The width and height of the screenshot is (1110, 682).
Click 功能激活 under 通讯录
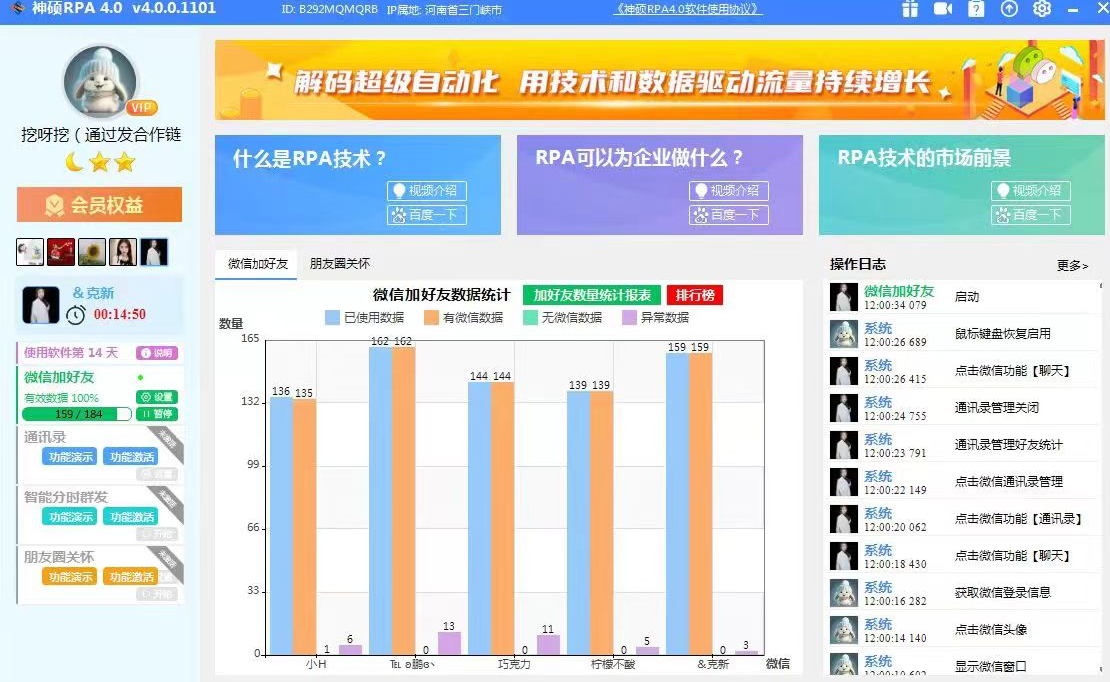[132, 457]
